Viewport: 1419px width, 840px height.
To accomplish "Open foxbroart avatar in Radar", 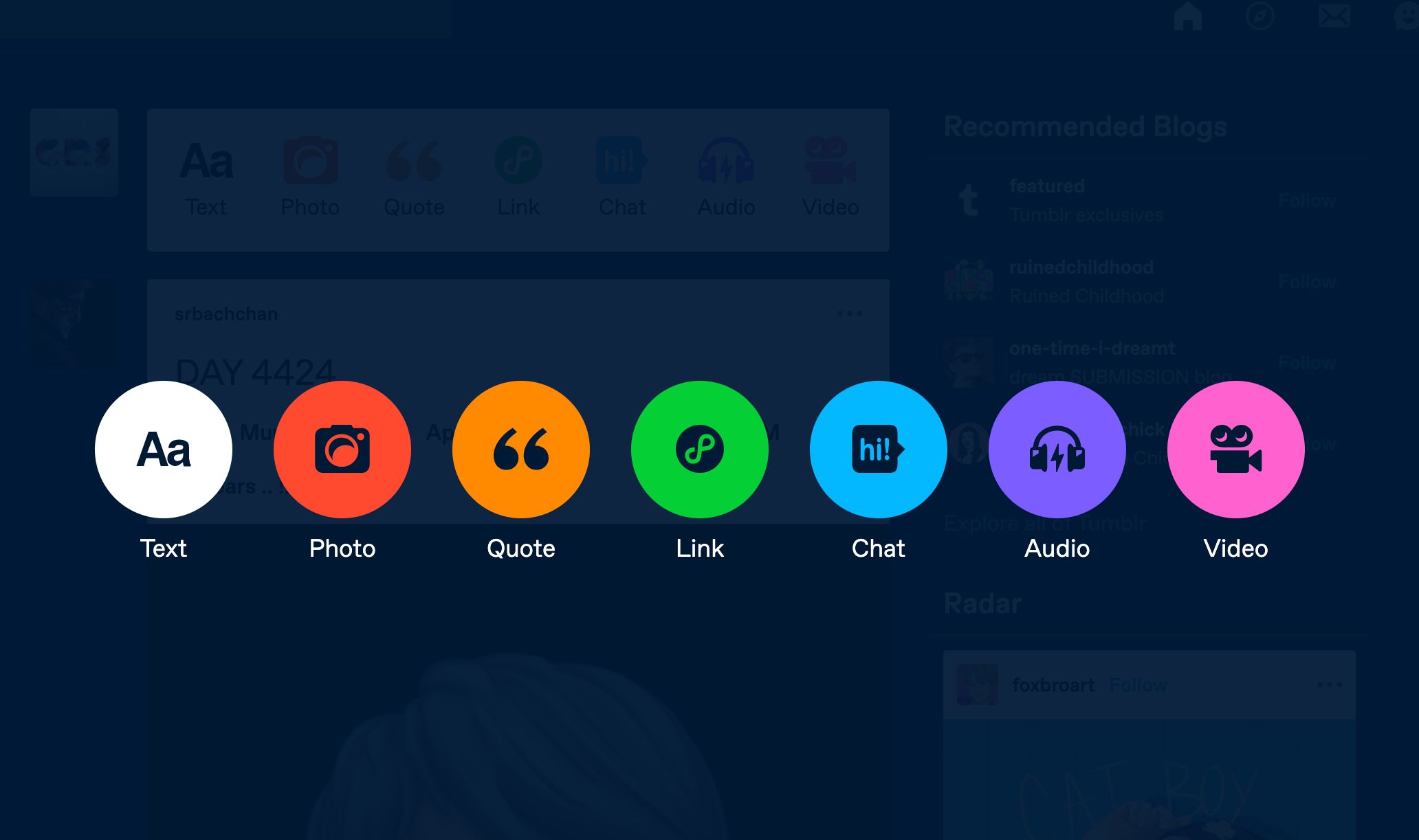I will click(x=978, y=685).
